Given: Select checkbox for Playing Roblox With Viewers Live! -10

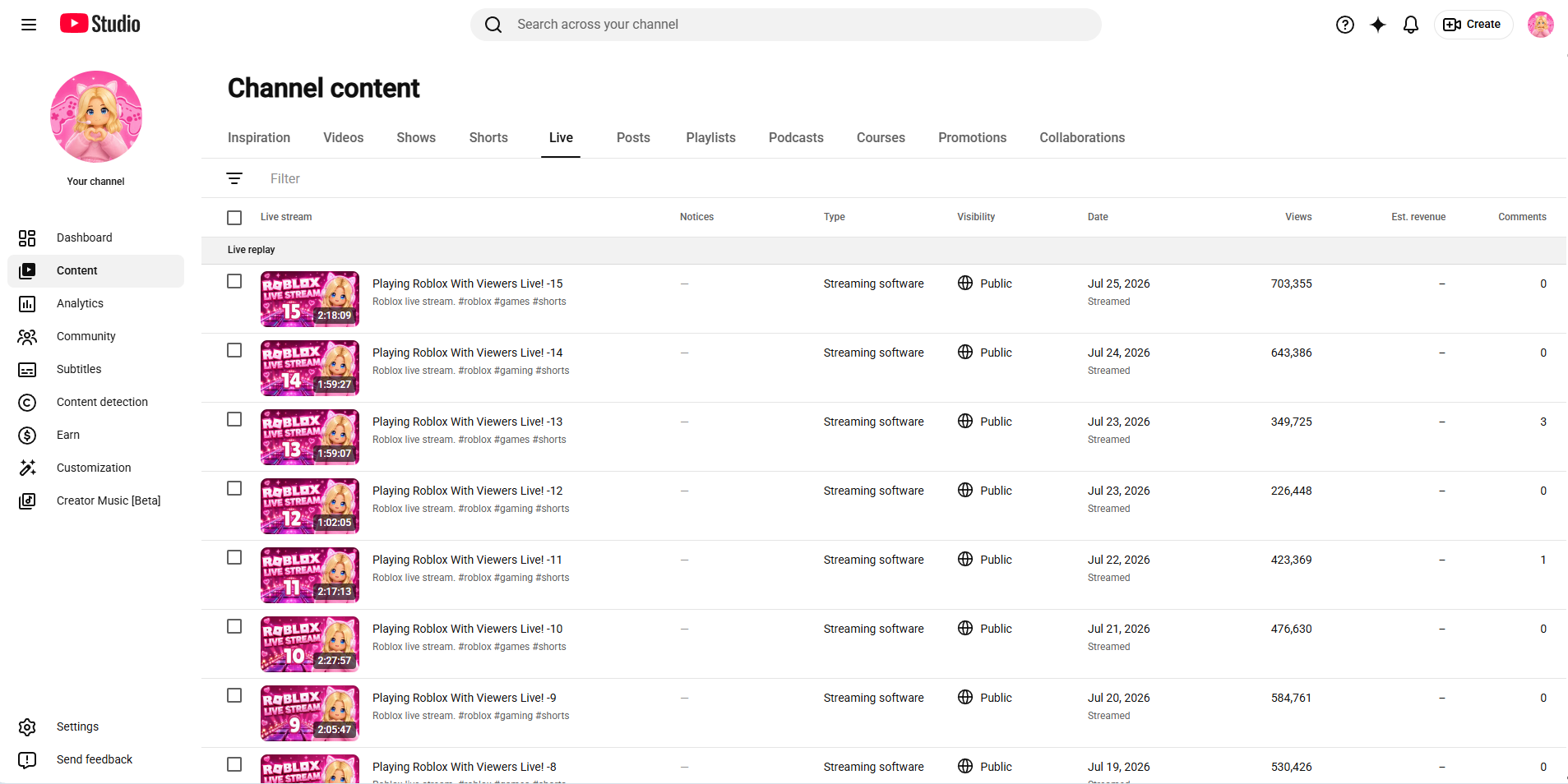Looking at the screenshot, I should pyautogui.click(x=234, y=626).
